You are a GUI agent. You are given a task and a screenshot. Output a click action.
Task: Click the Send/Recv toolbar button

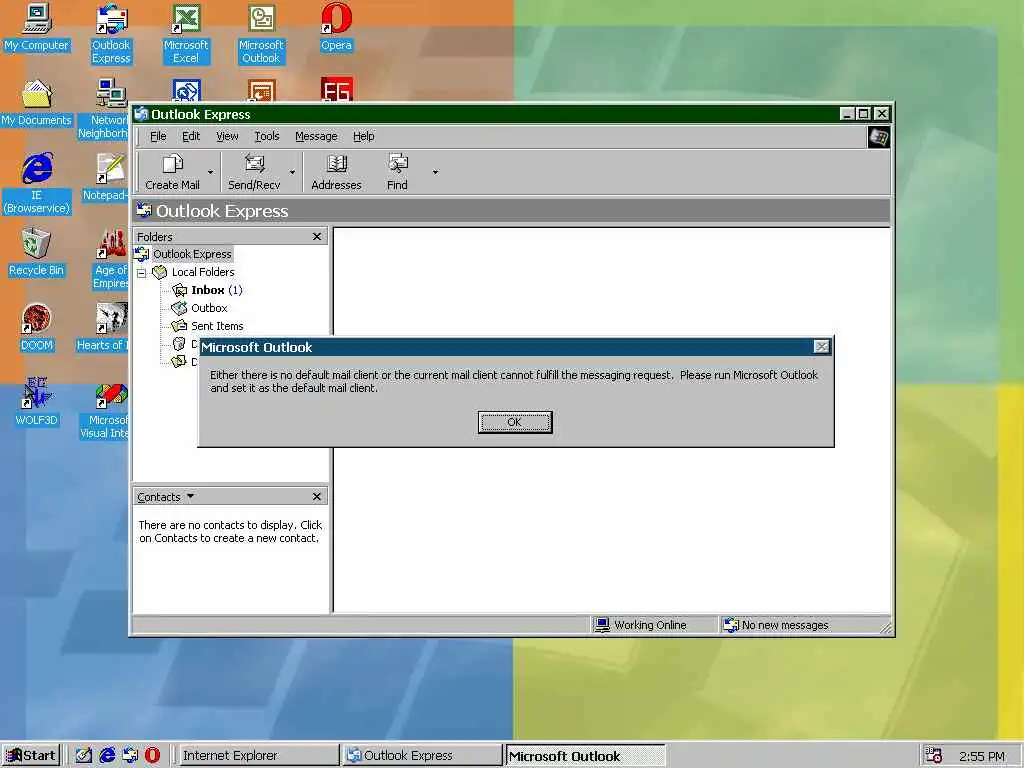(x=254, y=172)
